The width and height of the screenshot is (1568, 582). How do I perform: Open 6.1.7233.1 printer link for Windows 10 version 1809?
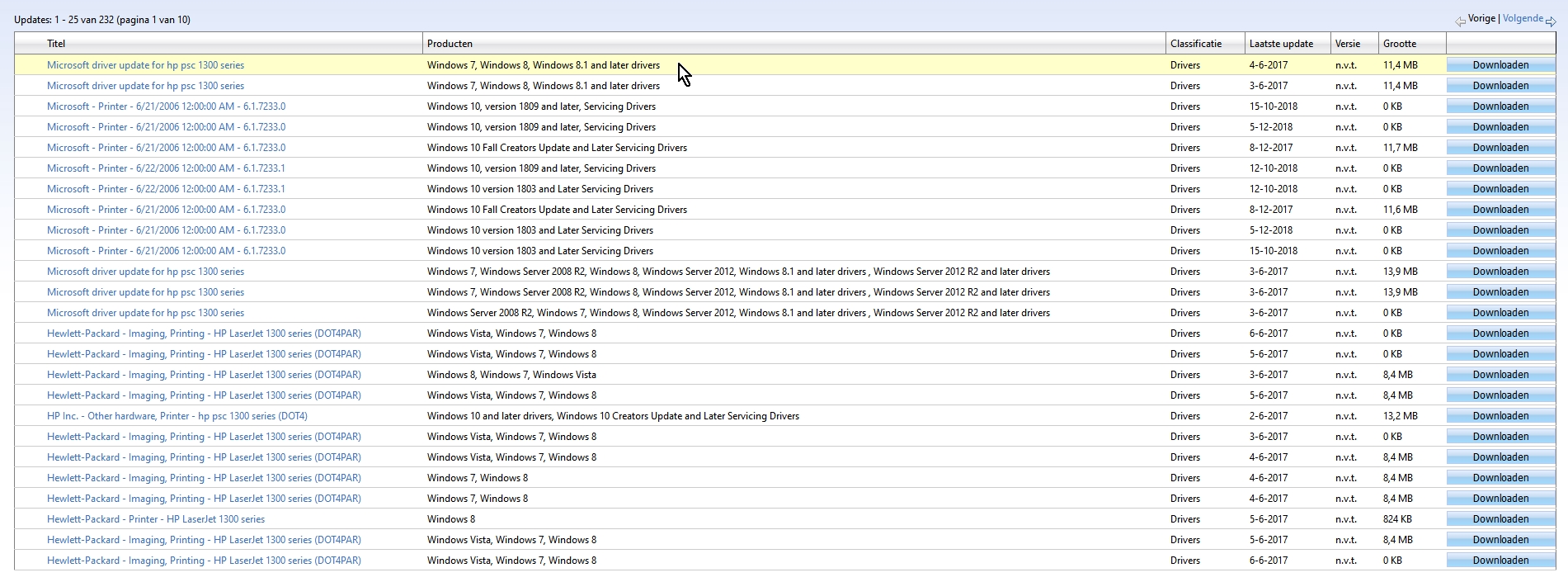pyautogui.click(x=166, y=168)
